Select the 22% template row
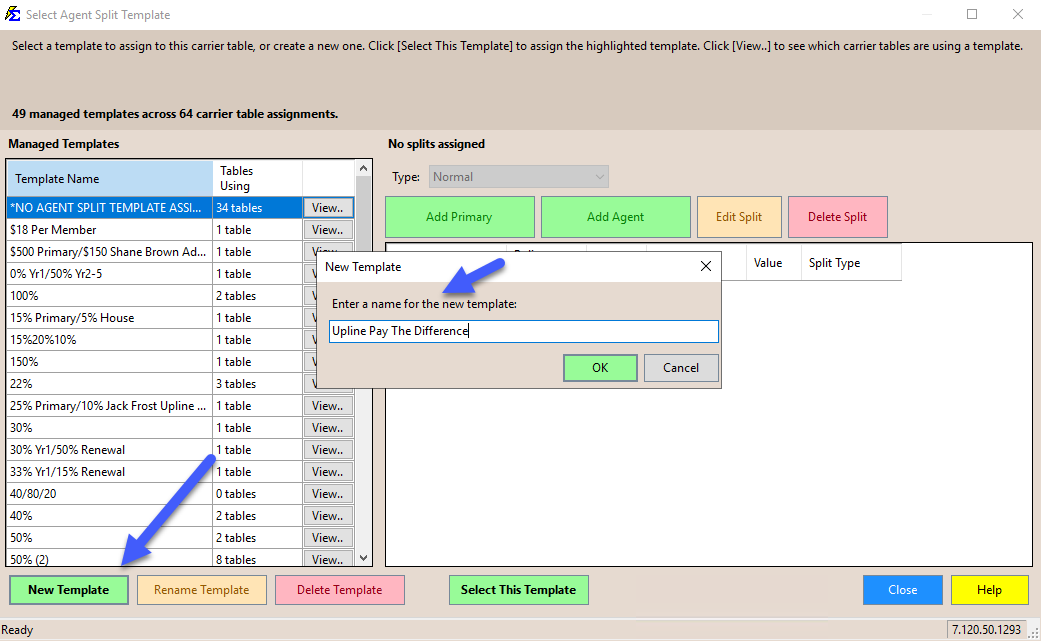1041x641 pixels. 109,384
